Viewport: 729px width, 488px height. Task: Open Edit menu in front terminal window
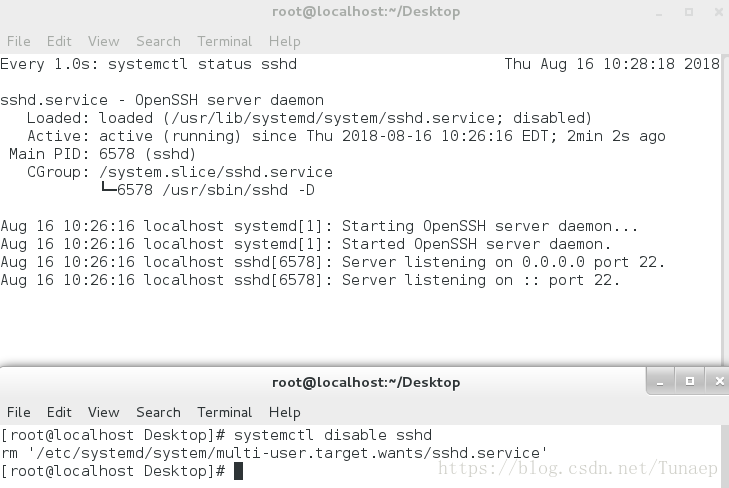coord(59,412)
